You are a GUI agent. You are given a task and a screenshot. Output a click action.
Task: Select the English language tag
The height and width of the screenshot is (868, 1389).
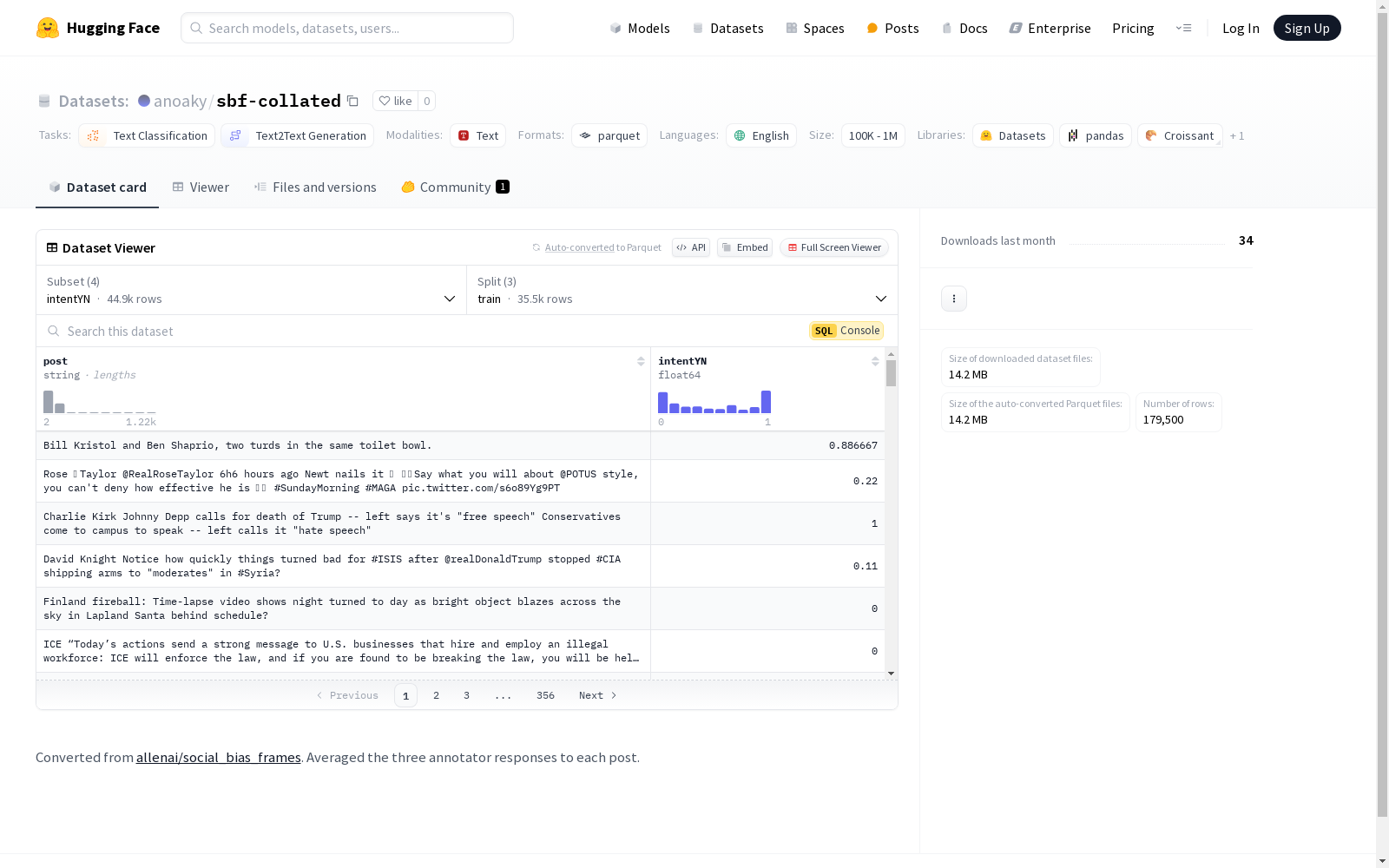(x=761, y=135)
